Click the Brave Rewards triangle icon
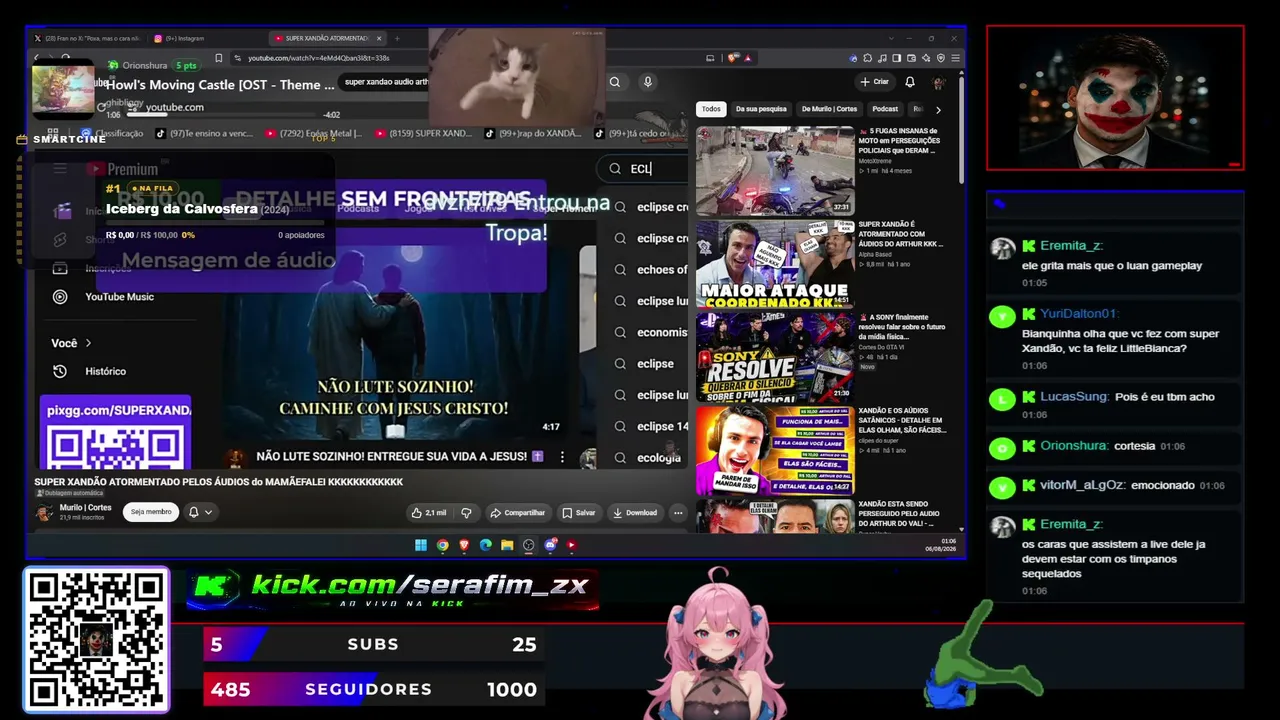The height and width of the screenshot is (720, 1280). pyautogui.click(x=747, y=58)
